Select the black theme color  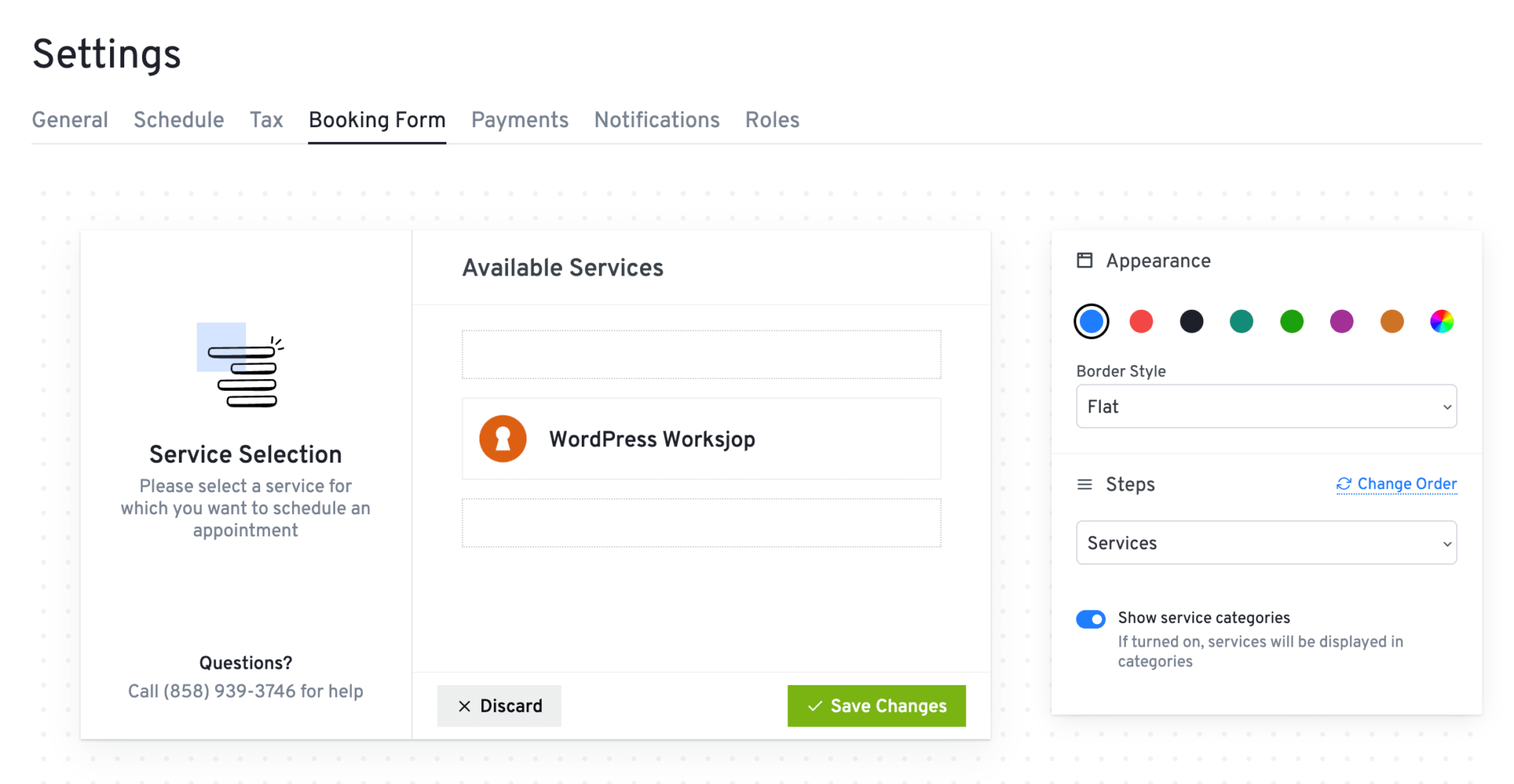(x=1191, y=321)
